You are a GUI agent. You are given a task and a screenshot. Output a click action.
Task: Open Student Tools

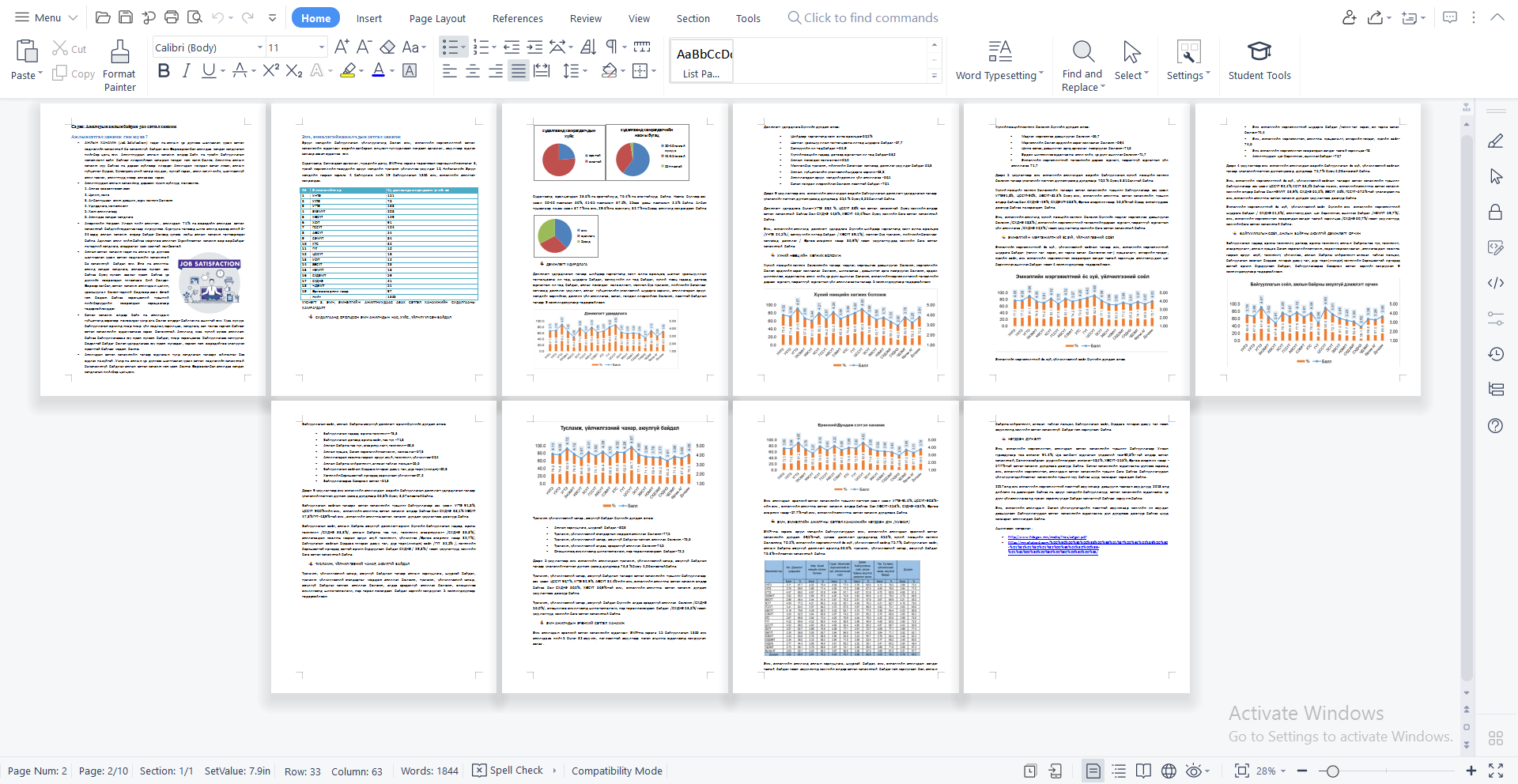[x=1259, y=62]
